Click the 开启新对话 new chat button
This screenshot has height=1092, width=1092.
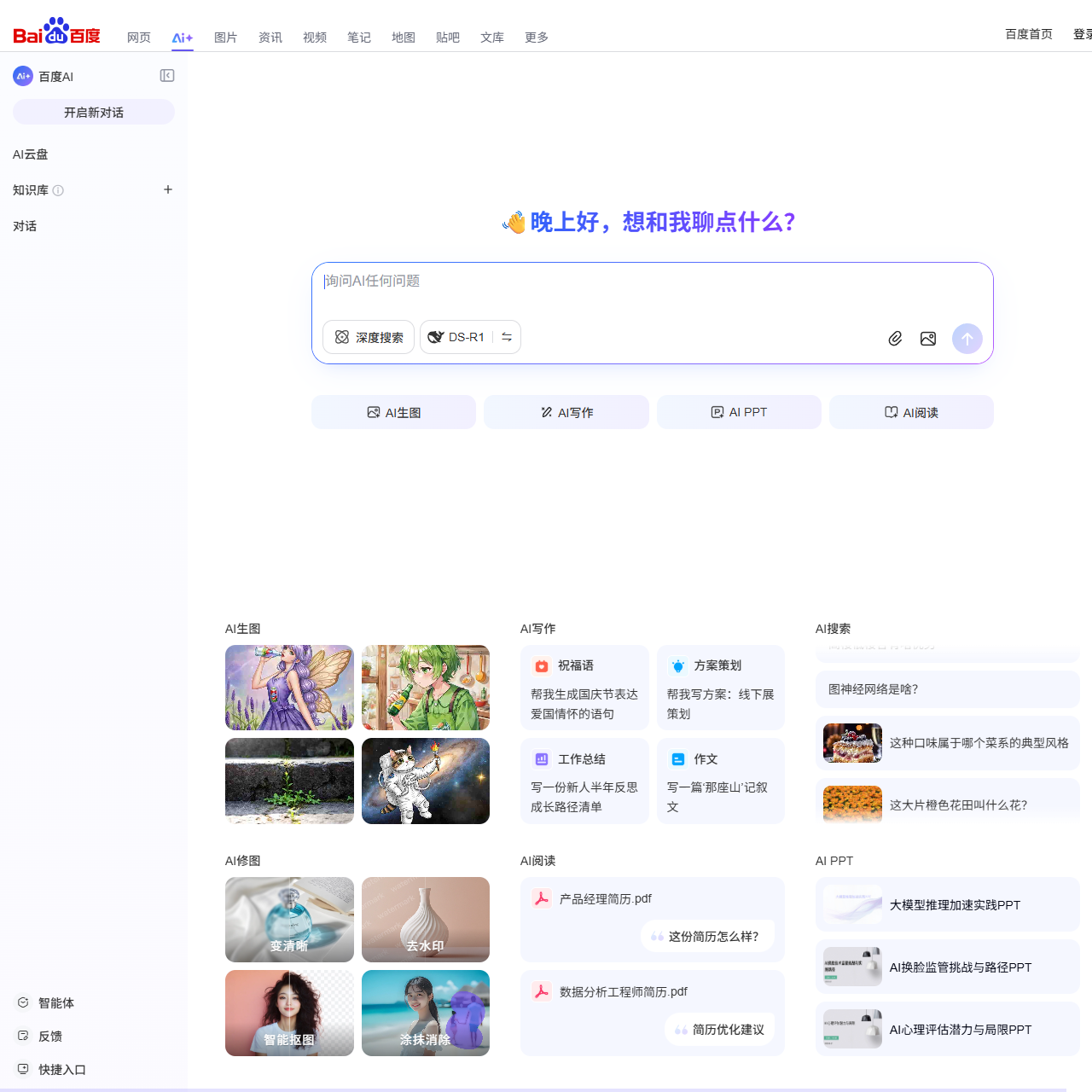(93, 112)
